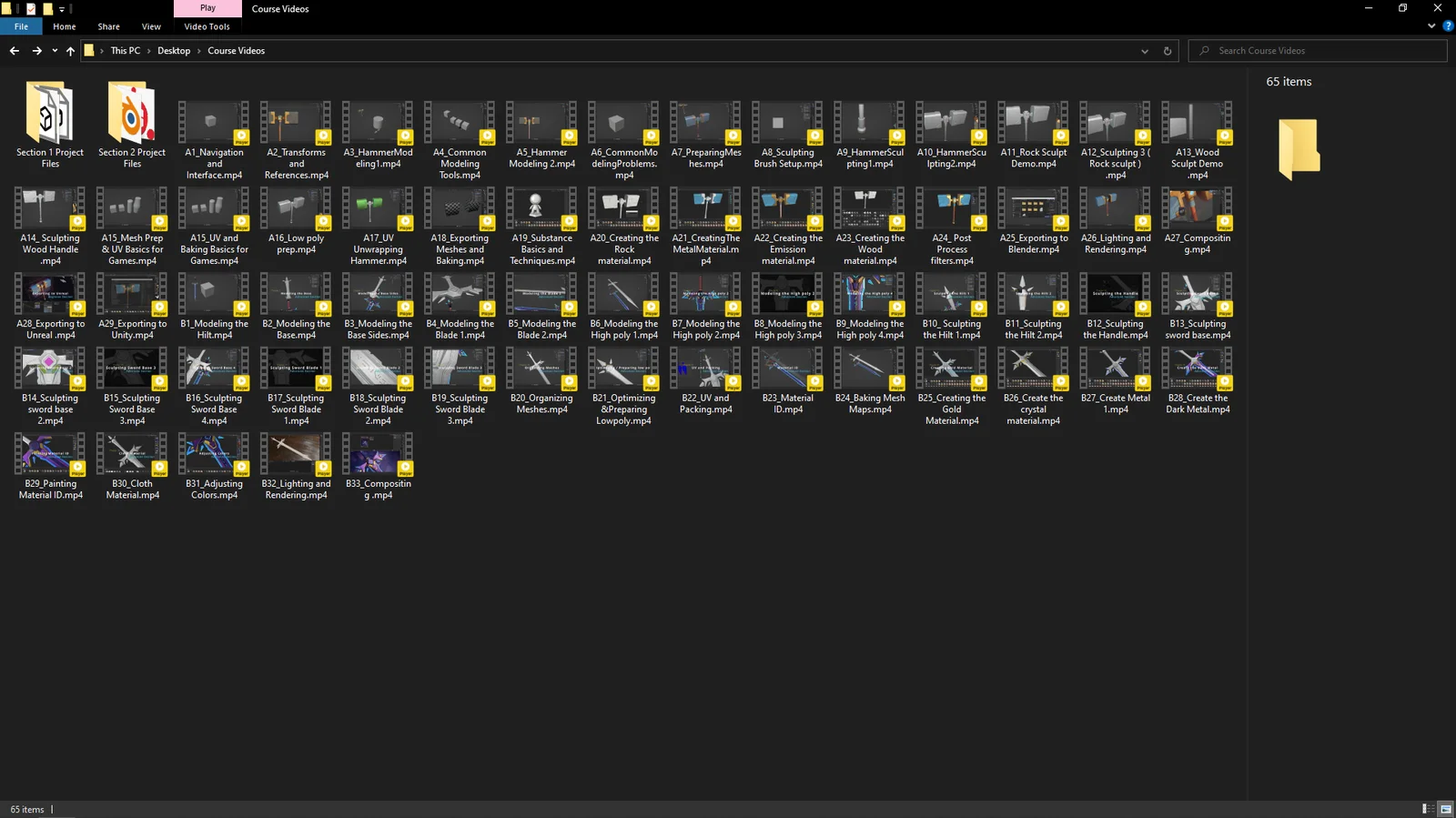The height and width of the screenshot is (818, 1456).
Task: Refresh the Course Videos folder
Action: click(1168, 51)
